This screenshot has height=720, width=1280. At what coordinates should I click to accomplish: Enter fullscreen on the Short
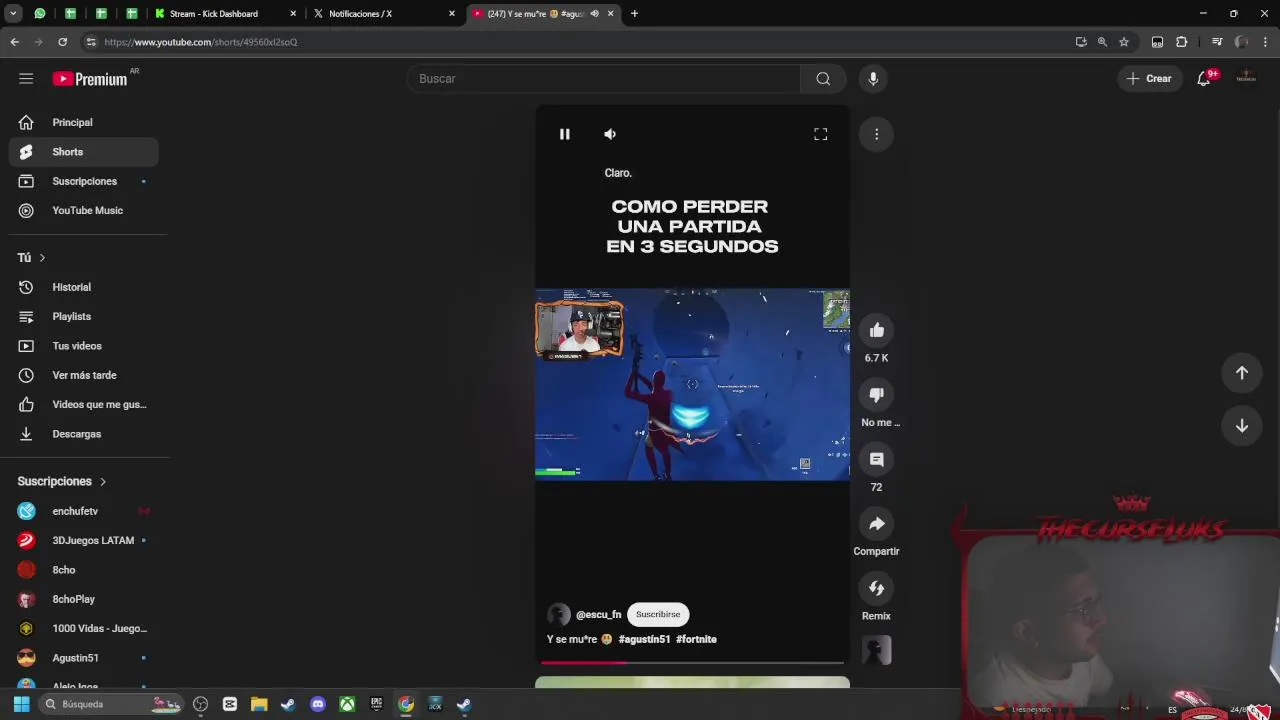820,134
